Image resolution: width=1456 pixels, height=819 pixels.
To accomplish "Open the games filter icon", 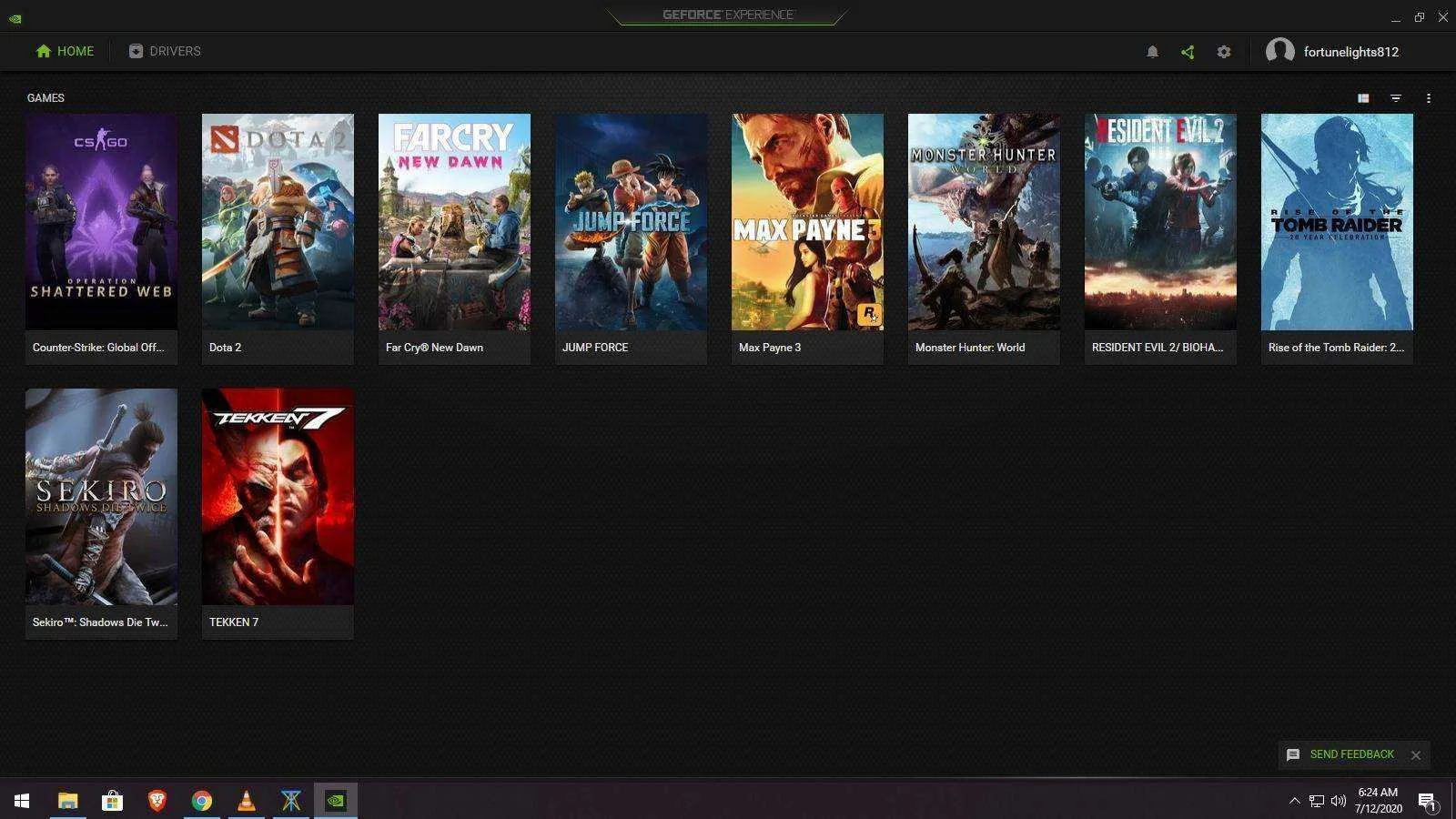I will click(x=1396, y=98).
